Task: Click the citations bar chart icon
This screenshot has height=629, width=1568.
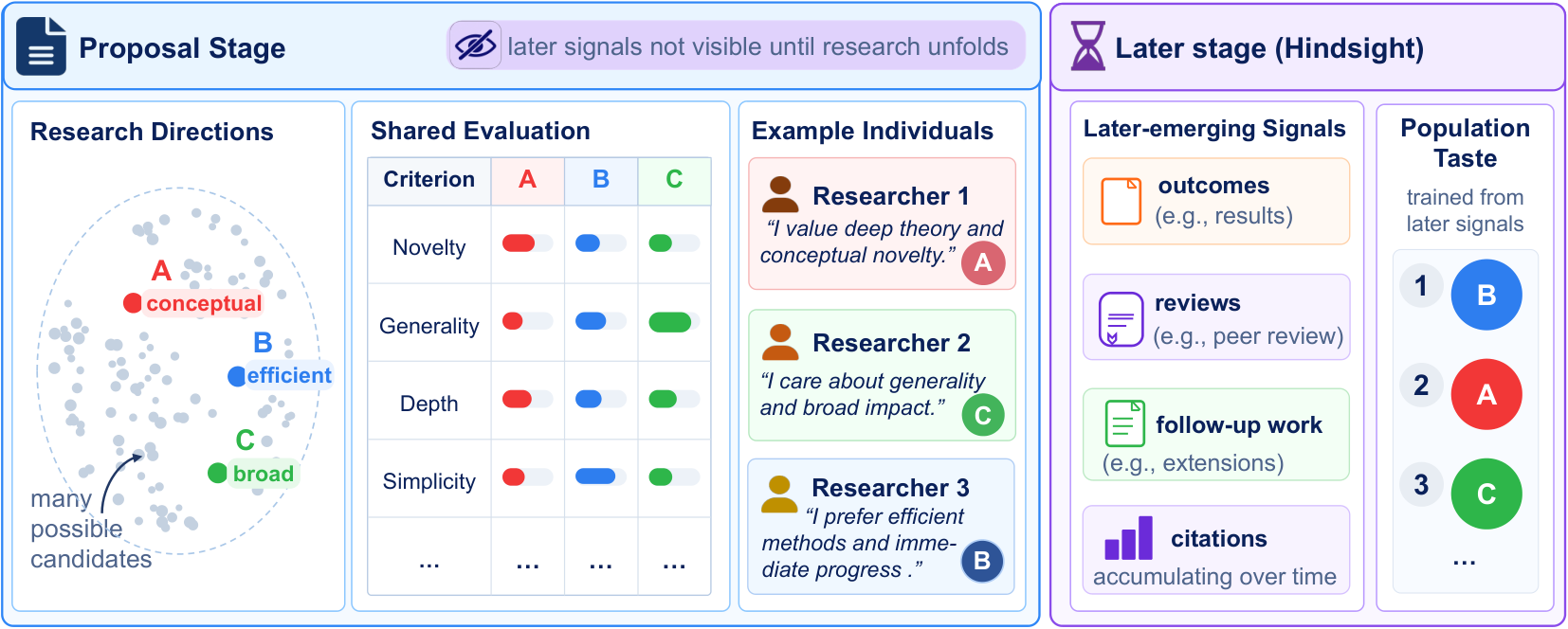Action: [x=1128, y=538]
